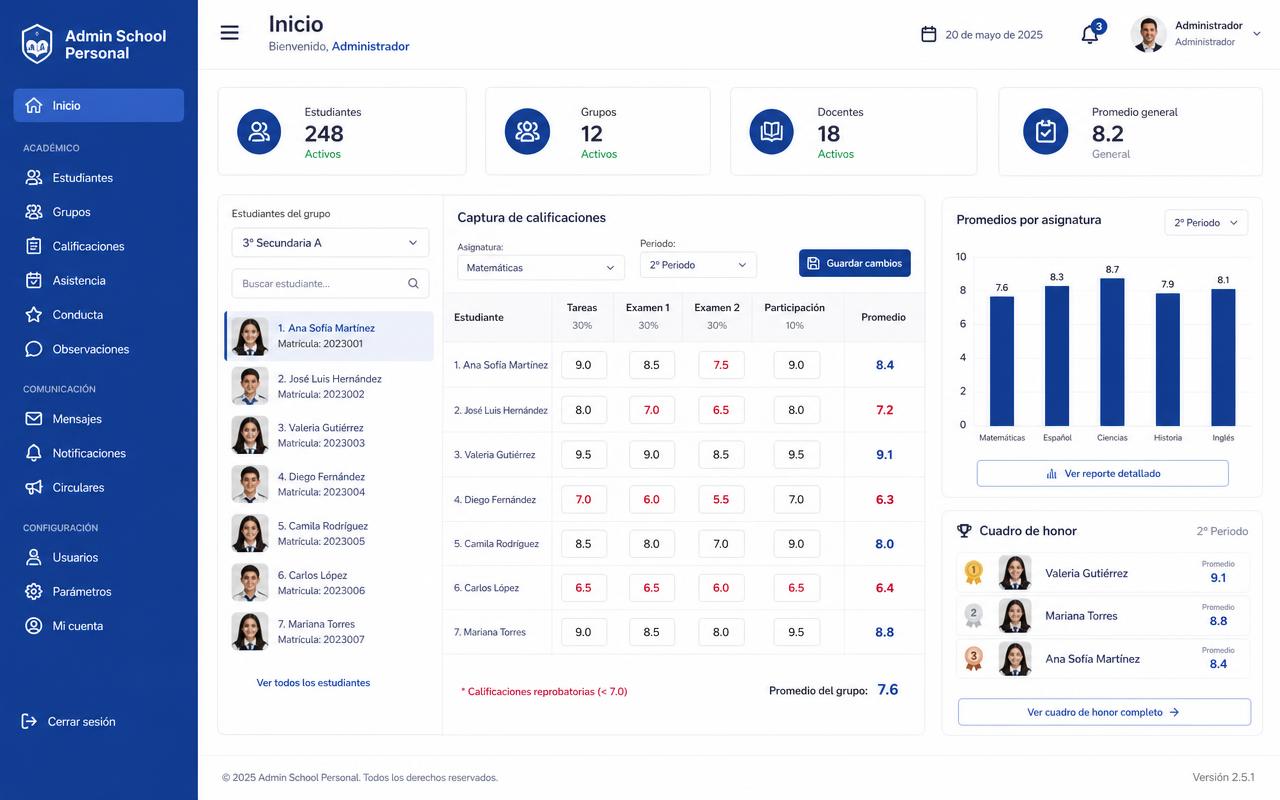This screenshot has width=1280, height=800.
Task: Click the Matemáticas bar in the chart
Action: point(1002,361)
